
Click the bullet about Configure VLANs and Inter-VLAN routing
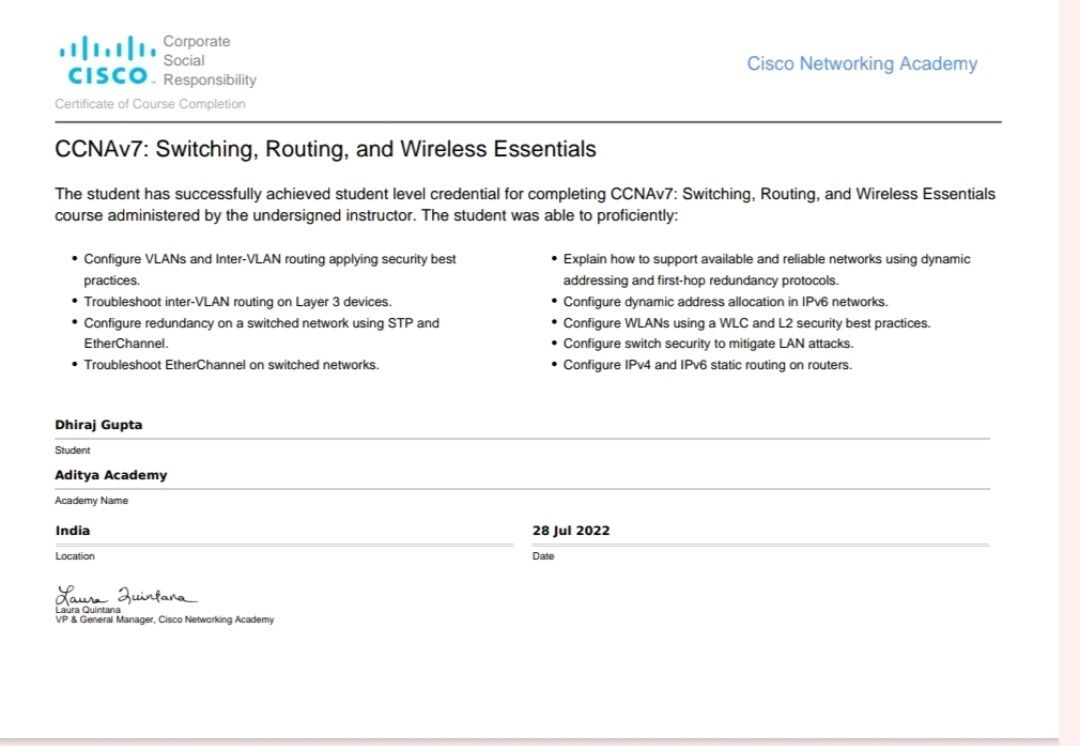[270, 269]
